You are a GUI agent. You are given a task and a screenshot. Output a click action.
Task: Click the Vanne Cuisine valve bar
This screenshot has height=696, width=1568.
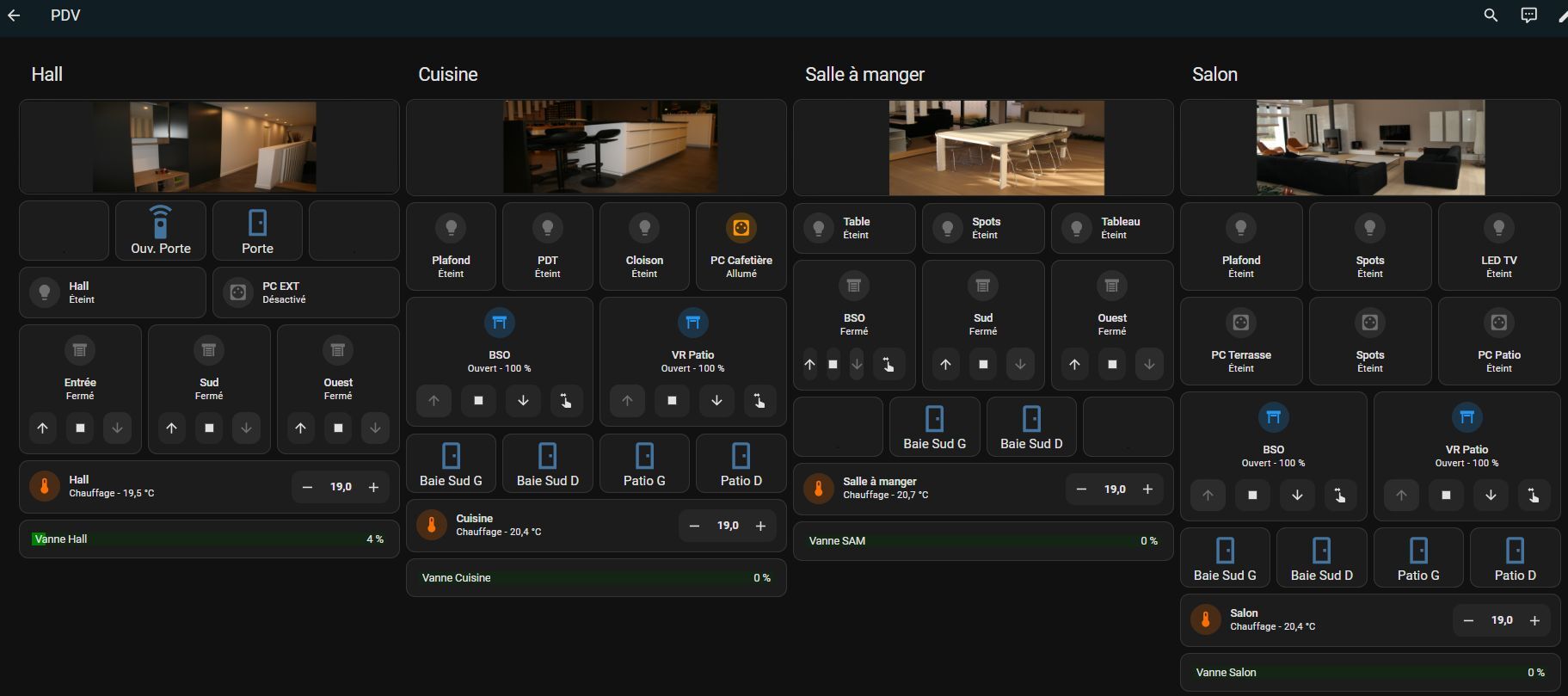click(x=596, y=578)
